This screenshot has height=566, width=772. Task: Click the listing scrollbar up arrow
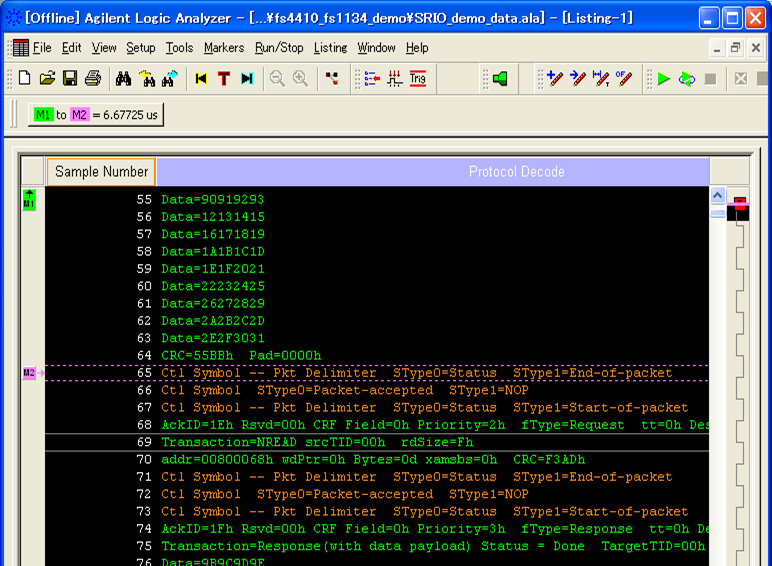pyautogui.click(x=717, y=196)
